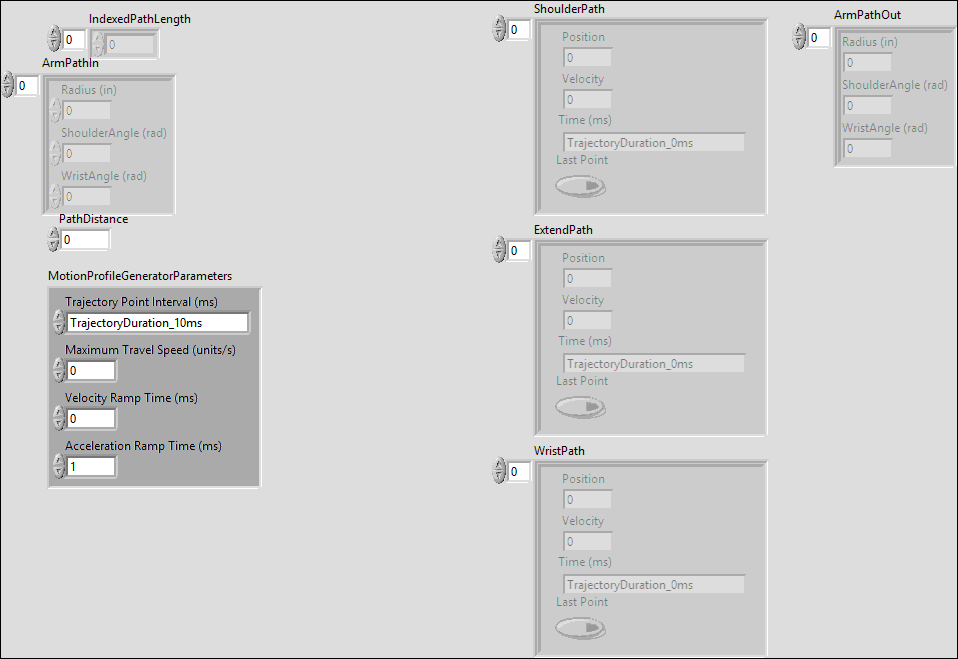Open the WristPath Time (ms) enum dropdown
Image resolution: width=958 pixels, height=659 pixels.
[654, 585]
